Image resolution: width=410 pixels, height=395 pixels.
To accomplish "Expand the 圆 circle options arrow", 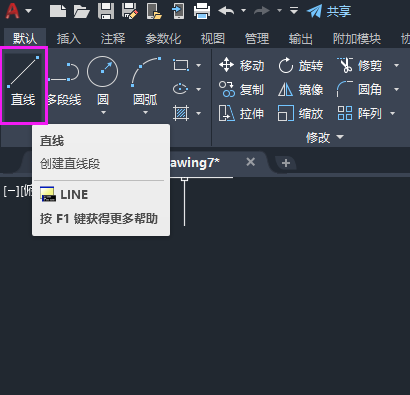I will [103, 112].
